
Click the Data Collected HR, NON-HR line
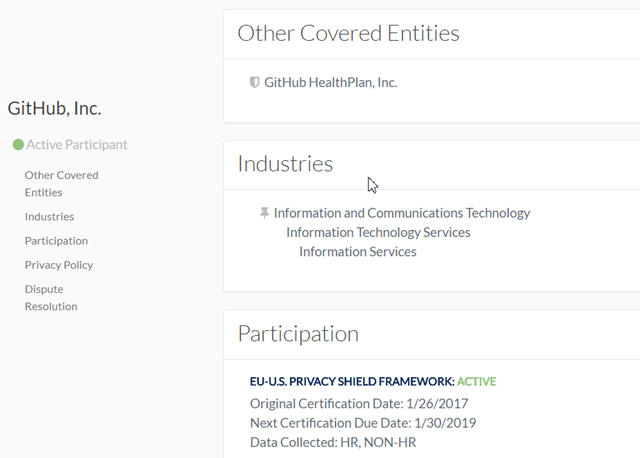coord(333,442)
